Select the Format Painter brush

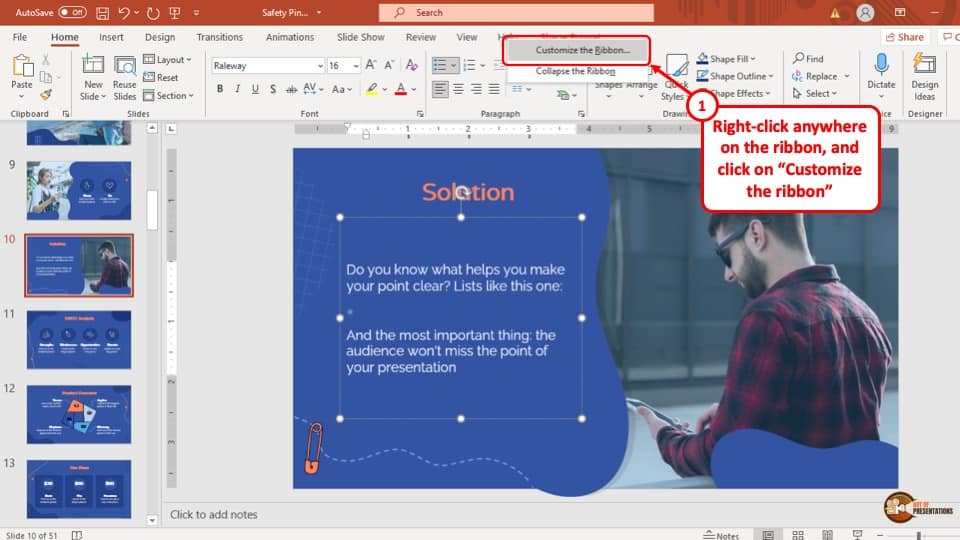(x=46, y=95)
